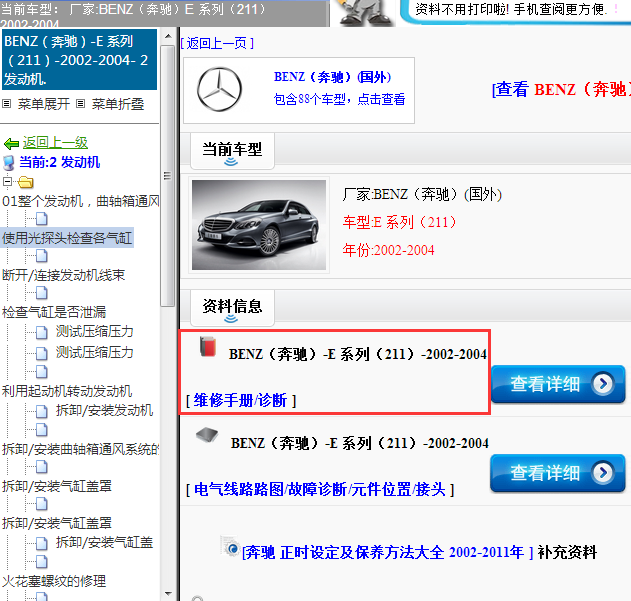Click the E-Class car photo thumbnail
Screen dimensions: 631x601
click(259, 225)
